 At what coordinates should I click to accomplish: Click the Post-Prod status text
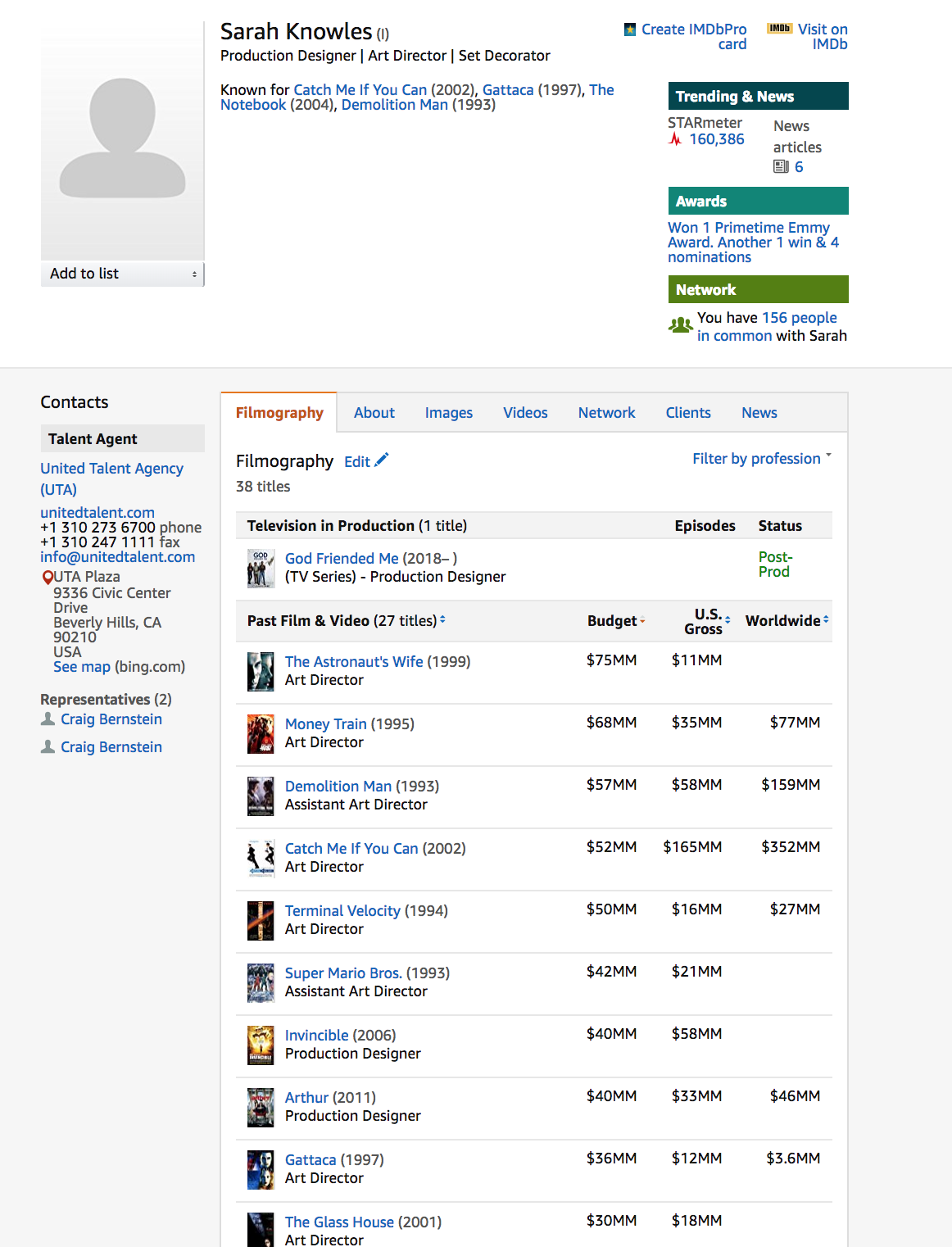[x=775, y=565]
